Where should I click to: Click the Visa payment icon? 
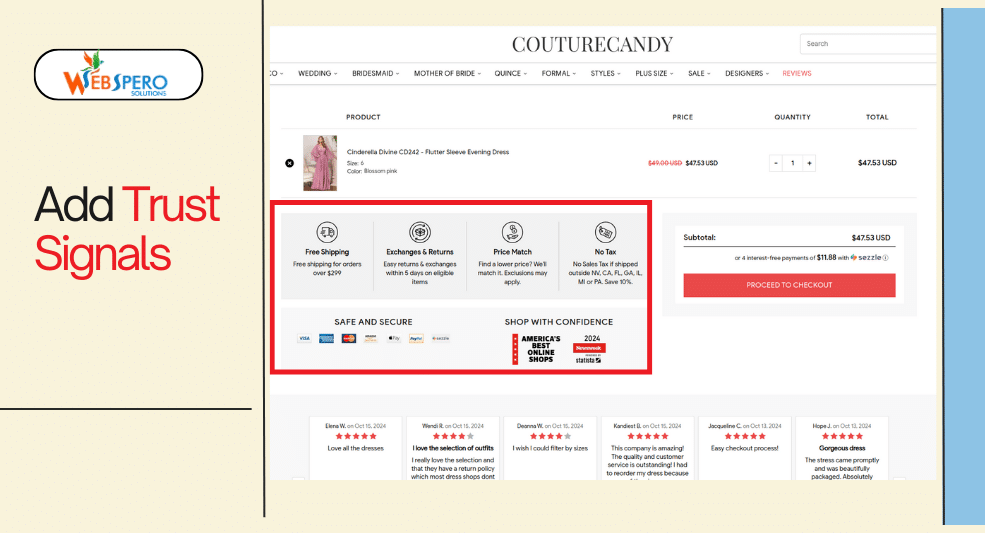pyautogui.click(x=305, y=338)
